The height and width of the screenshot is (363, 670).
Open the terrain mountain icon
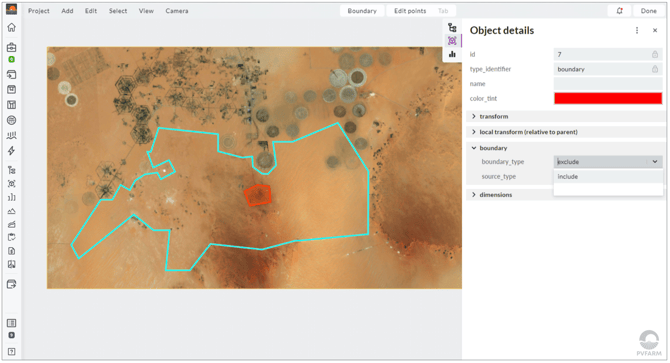point(12,211)
